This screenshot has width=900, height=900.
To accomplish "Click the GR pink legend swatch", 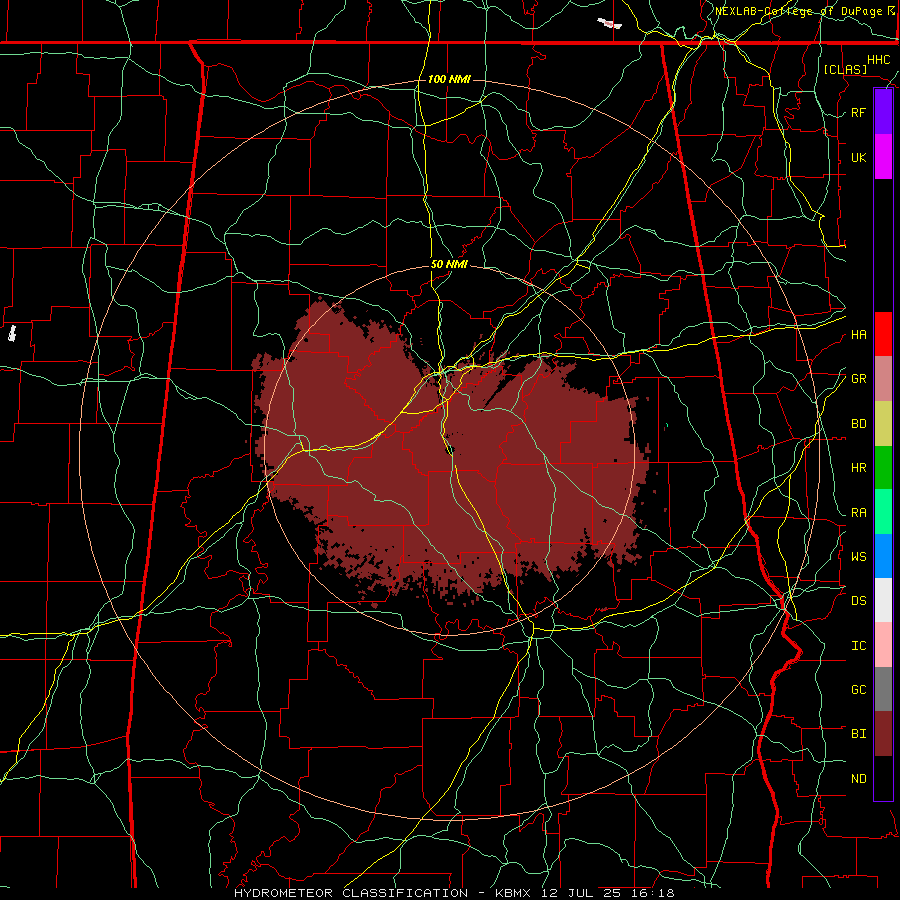I will 883,379.
